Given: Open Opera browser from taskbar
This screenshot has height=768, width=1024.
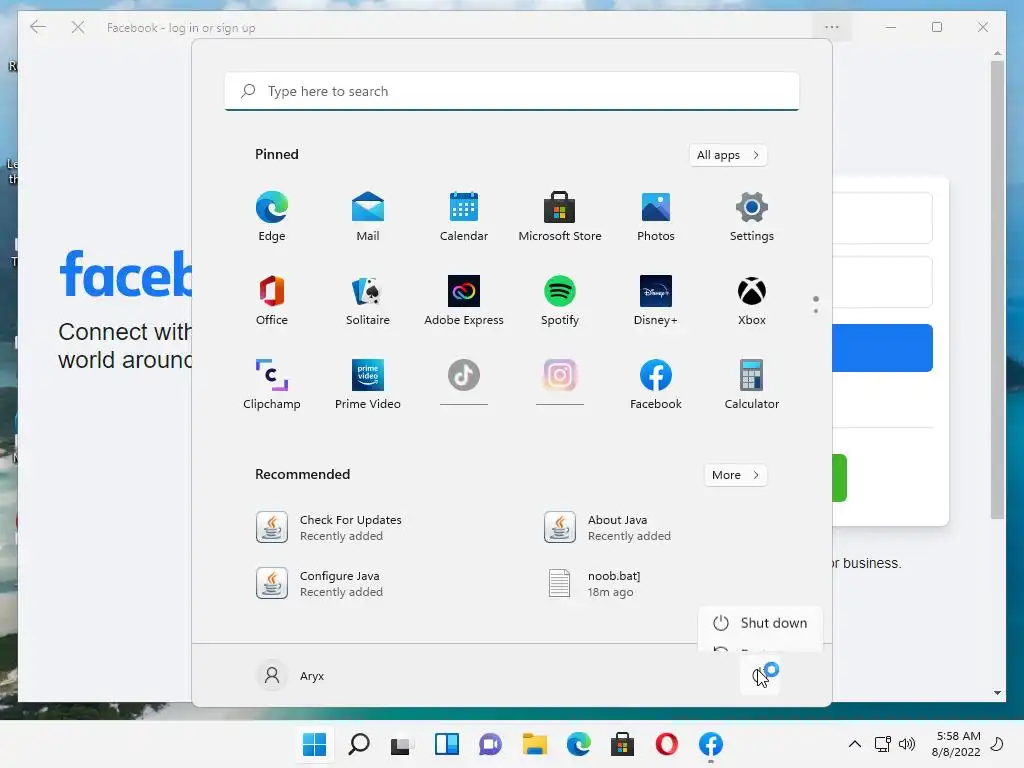Looking at the screenshot, I should tap(667, 744).
